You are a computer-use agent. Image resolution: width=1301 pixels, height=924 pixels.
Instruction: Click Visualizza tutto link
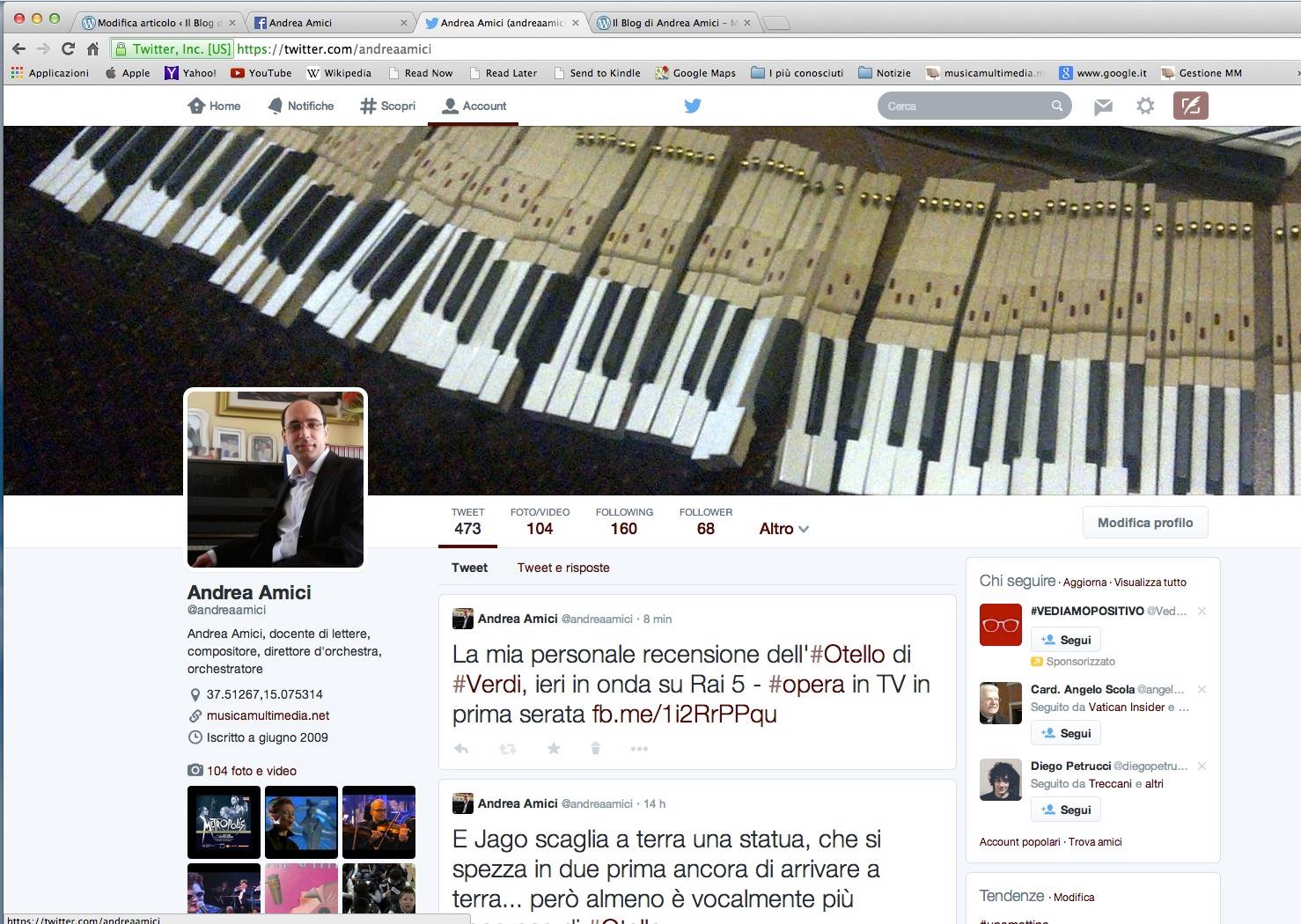click(x=1150, y=582)
